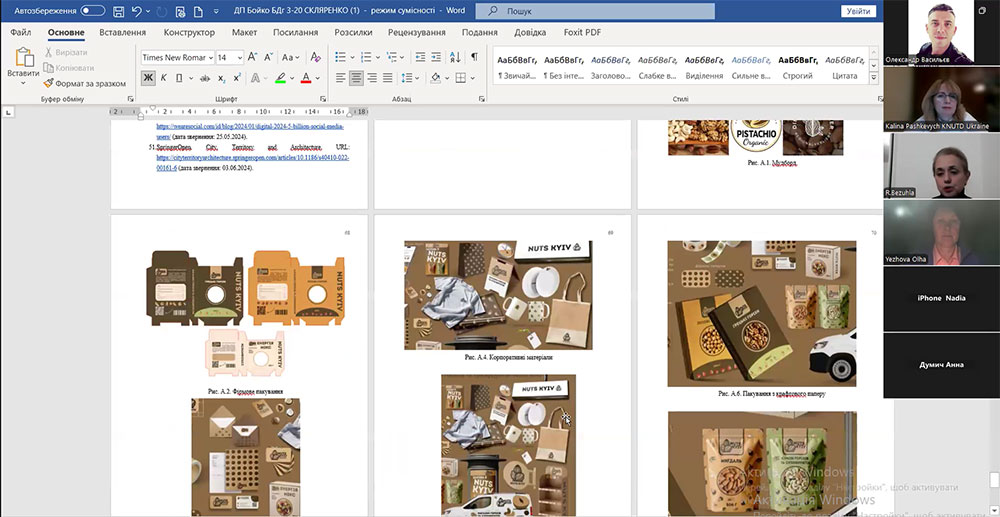Viewport: 1000px width, 517px height.
Task: Increase font size with the larger A icon
Action: [253, 57]
